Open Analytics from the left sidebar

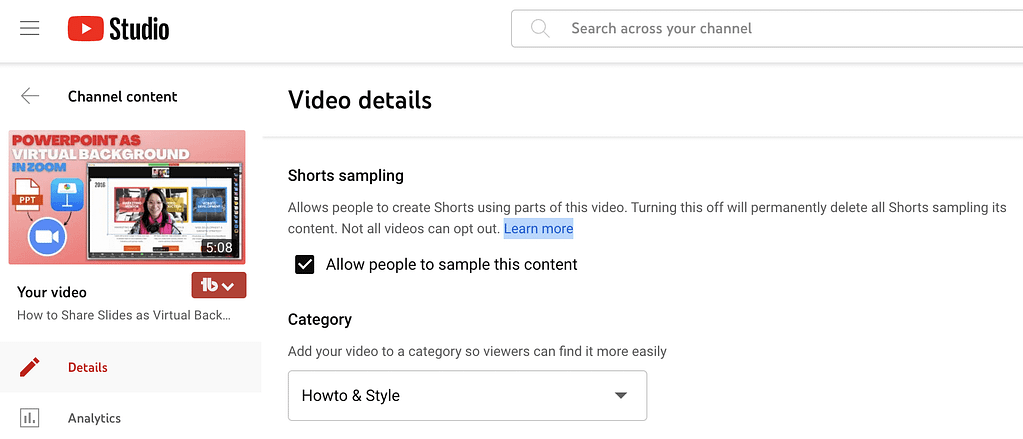(94, 418)
